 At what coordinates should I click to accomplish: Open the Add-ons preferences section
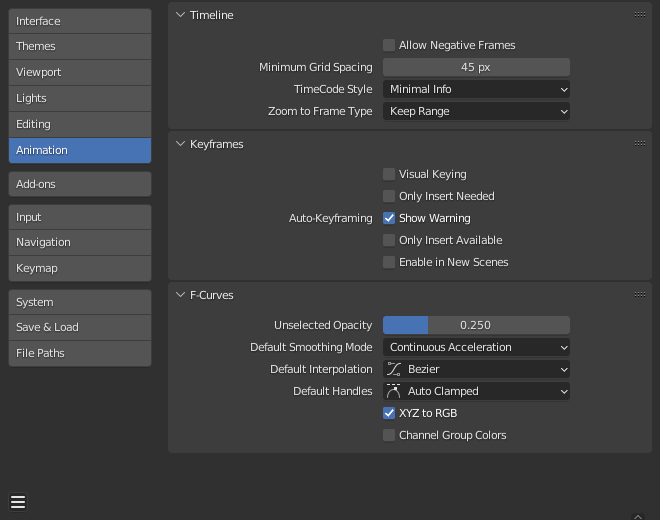coord(80,184)
